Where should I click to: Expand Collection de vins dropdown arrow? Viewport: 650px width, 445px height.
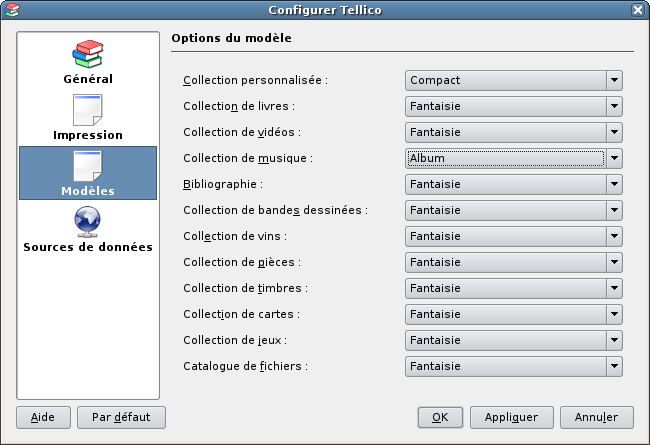coord(614,236)
